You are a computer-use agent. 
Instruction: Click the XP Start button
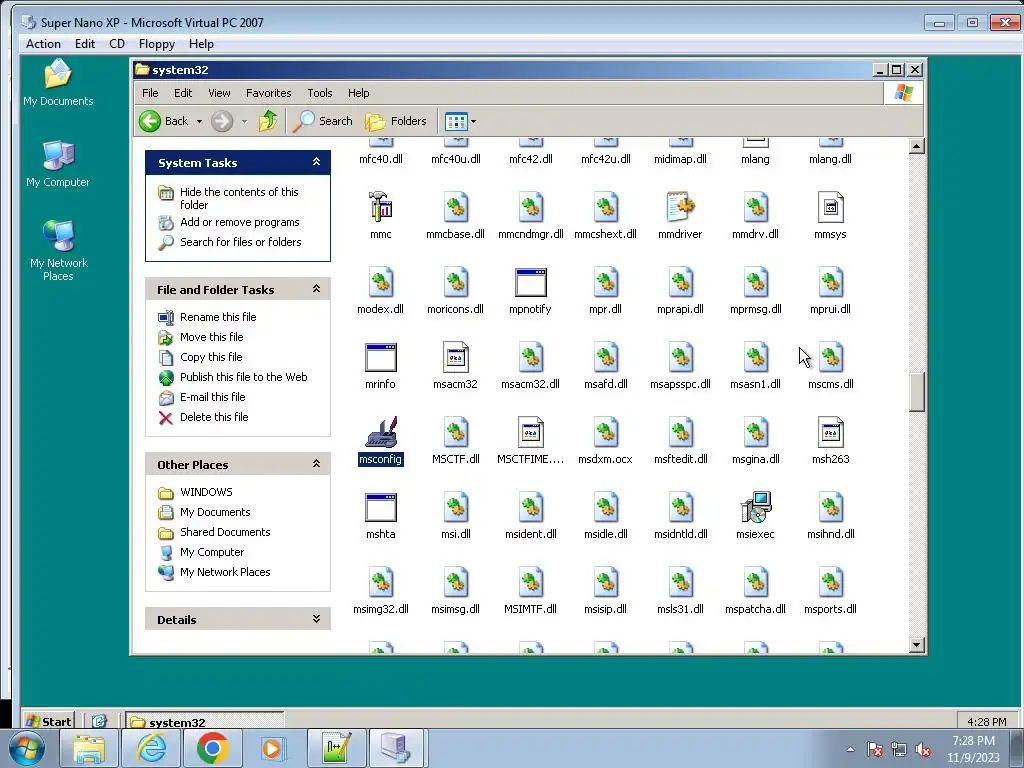(x=48, y=721)
